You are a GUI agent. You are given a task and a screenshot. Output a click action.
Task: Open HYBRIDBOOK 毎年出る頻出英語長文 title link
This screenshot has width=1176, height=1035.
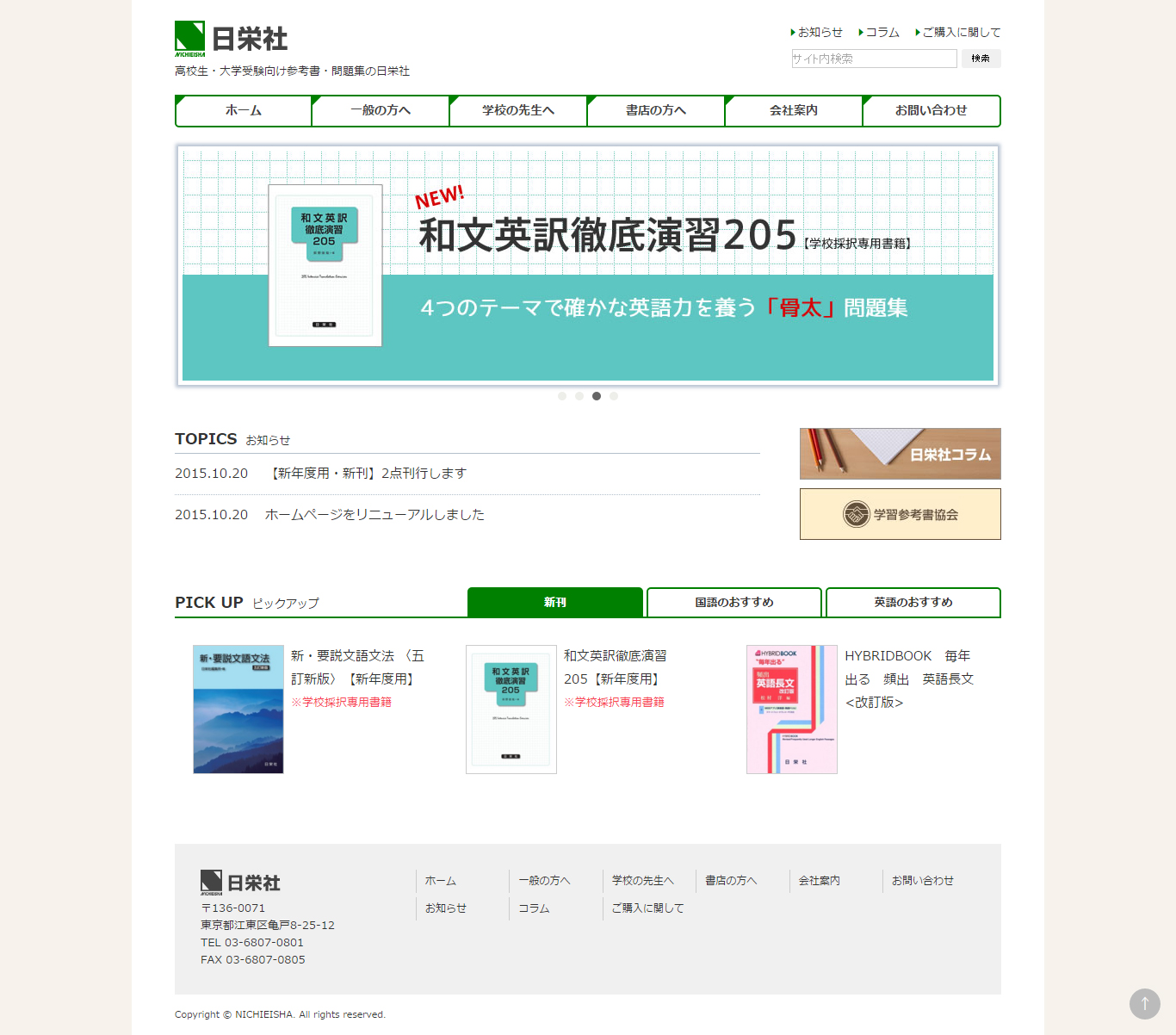tap(909, 679)
